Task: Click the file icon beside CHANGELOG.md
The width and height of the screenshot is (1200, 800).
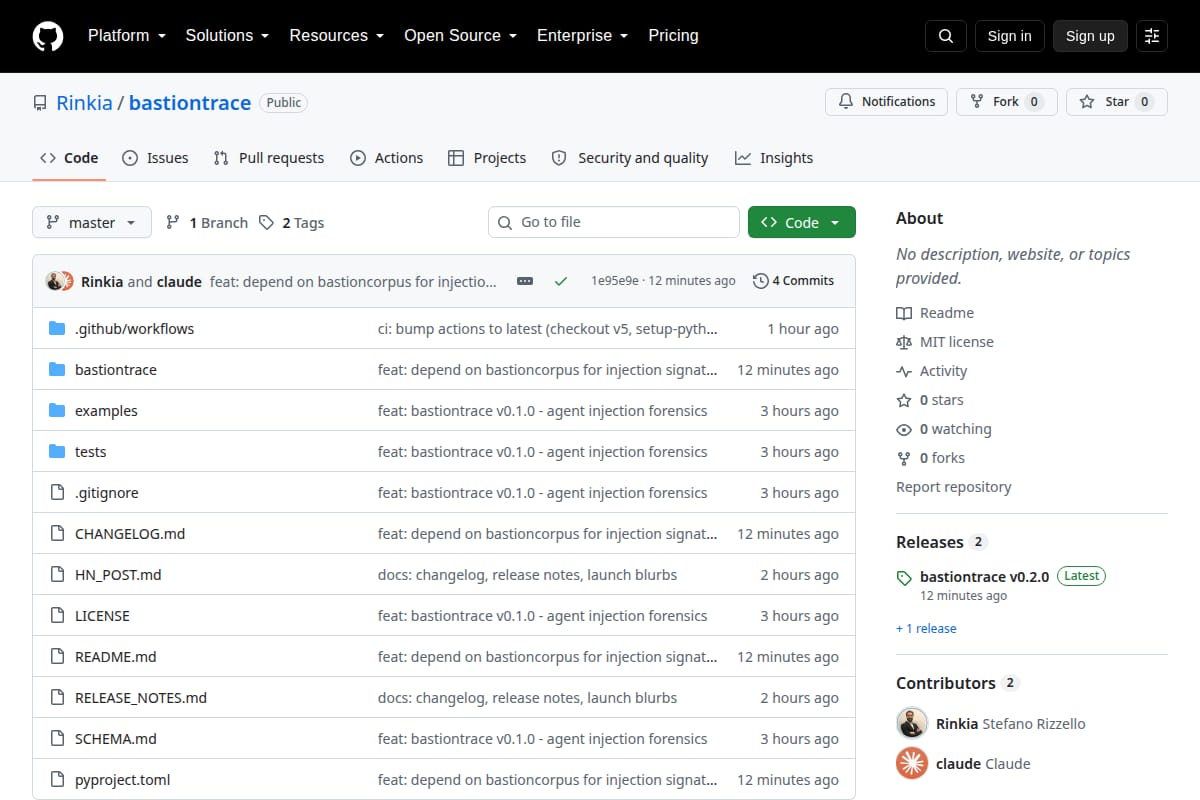Action: point(57,534)
